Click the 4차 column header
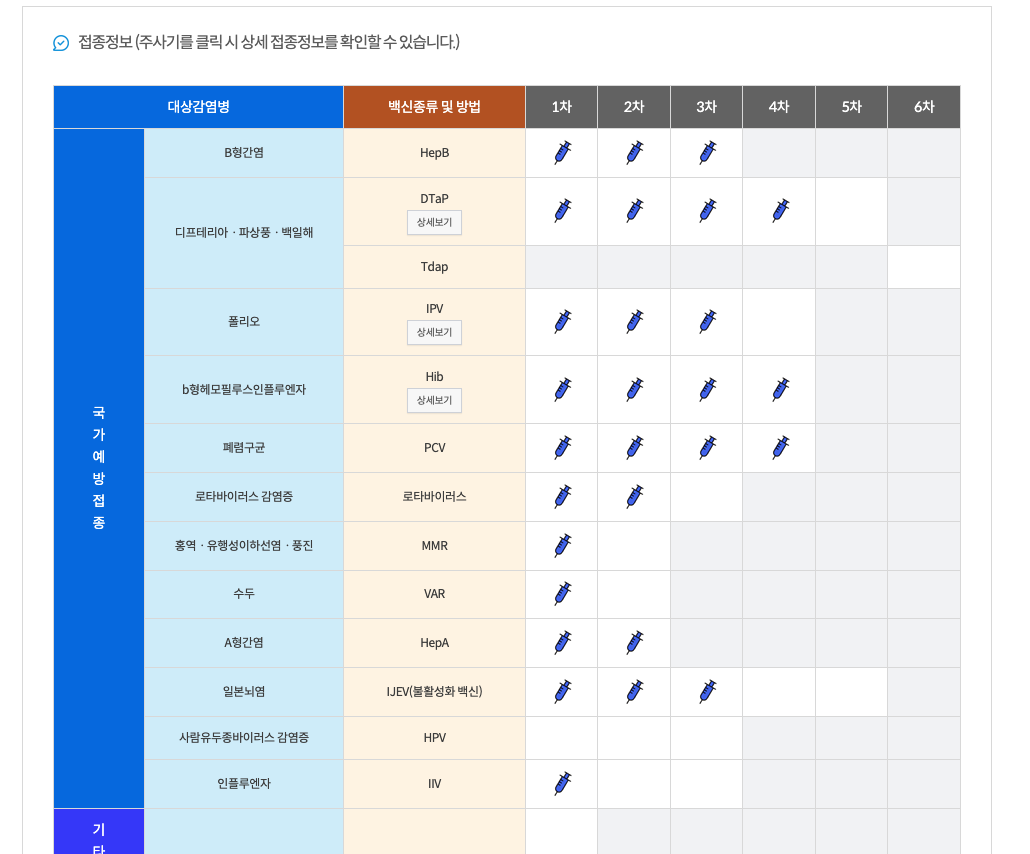The image size is (1030, 854). click(779, 107)
